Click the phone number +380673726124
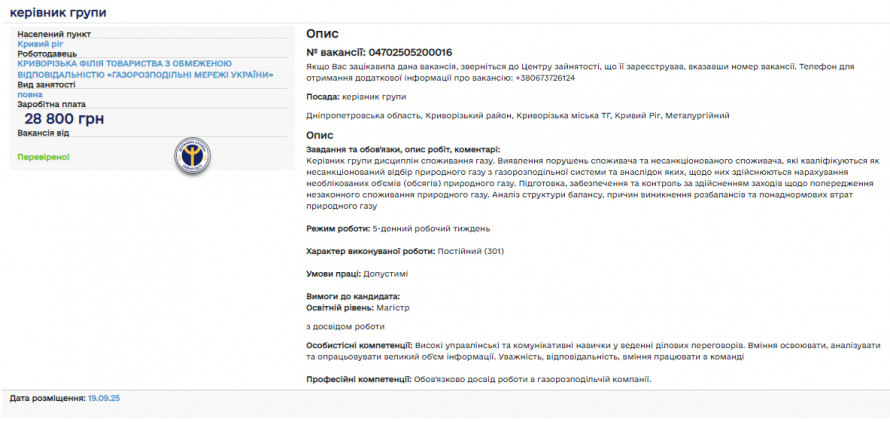This screenshot has height=422, width=890. click(x=545, y=77)
